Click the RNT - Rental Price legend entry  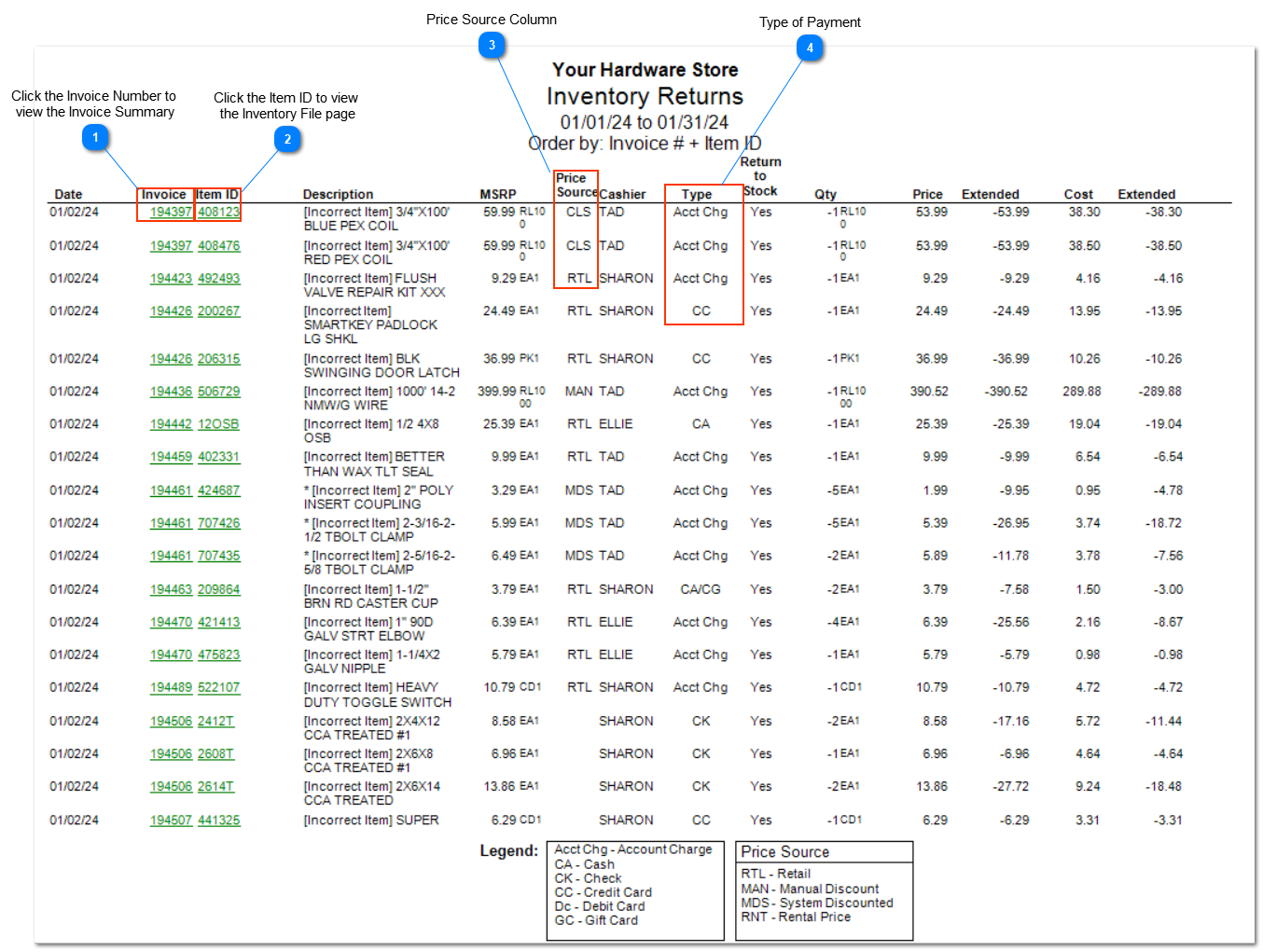click(x=796, y=917)
